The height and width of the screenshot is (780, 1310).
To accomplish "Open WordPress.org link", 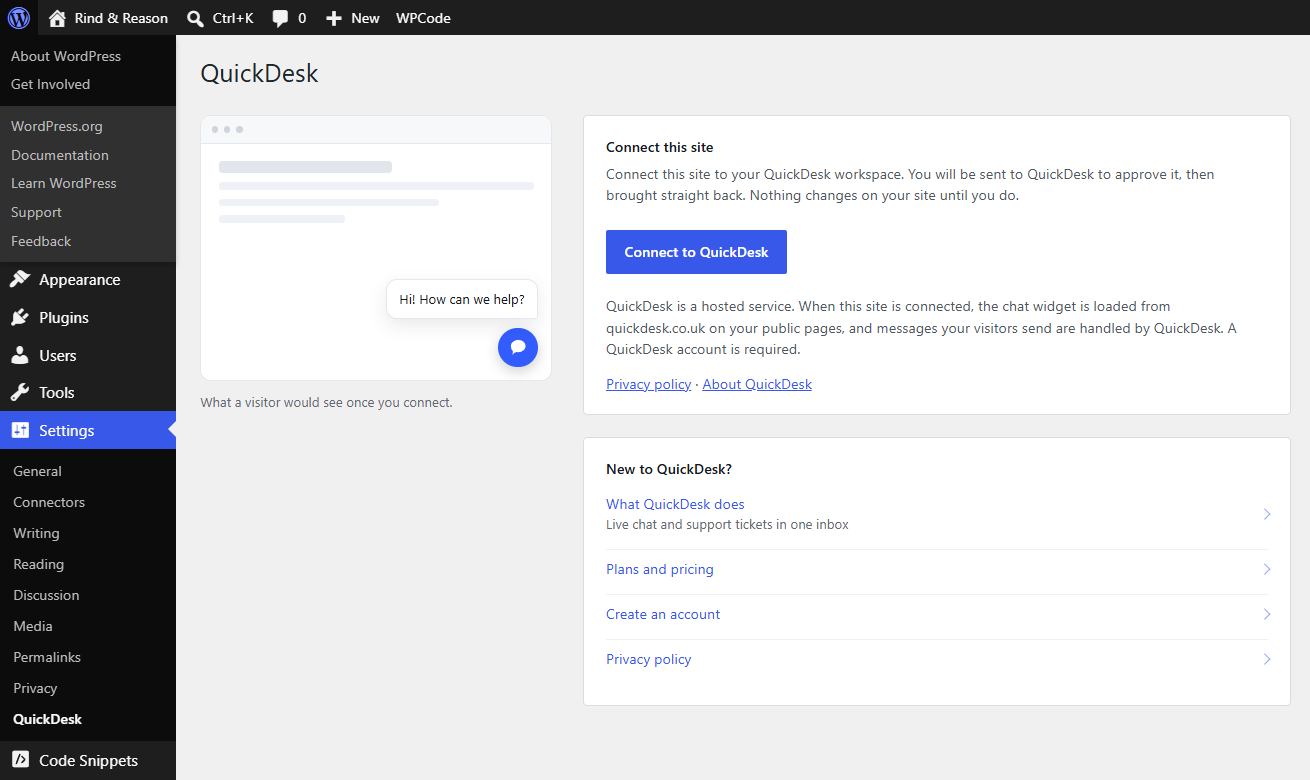I will click(57, 126).
